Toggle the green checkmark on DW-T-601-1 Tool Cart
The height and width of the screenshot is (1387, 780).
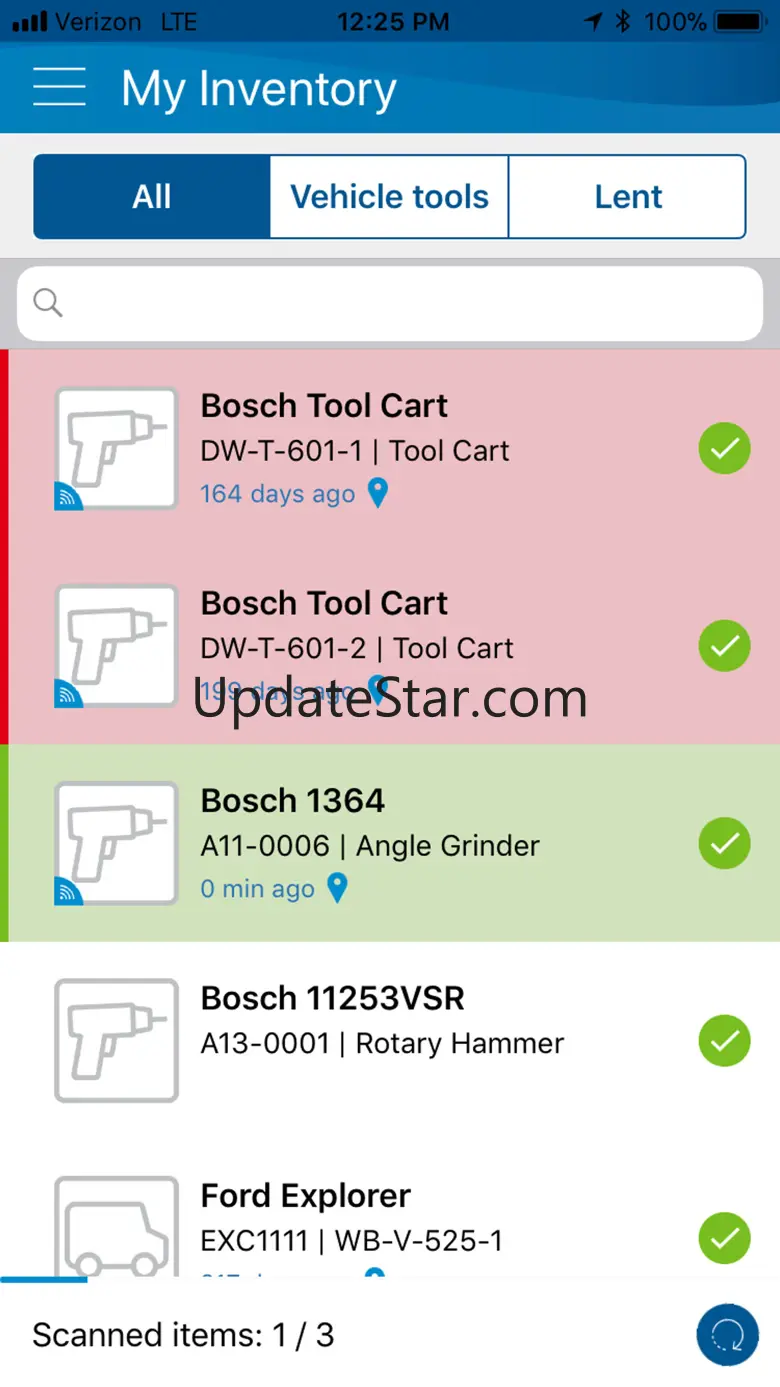pyautogui.click(x=725, y=448)
